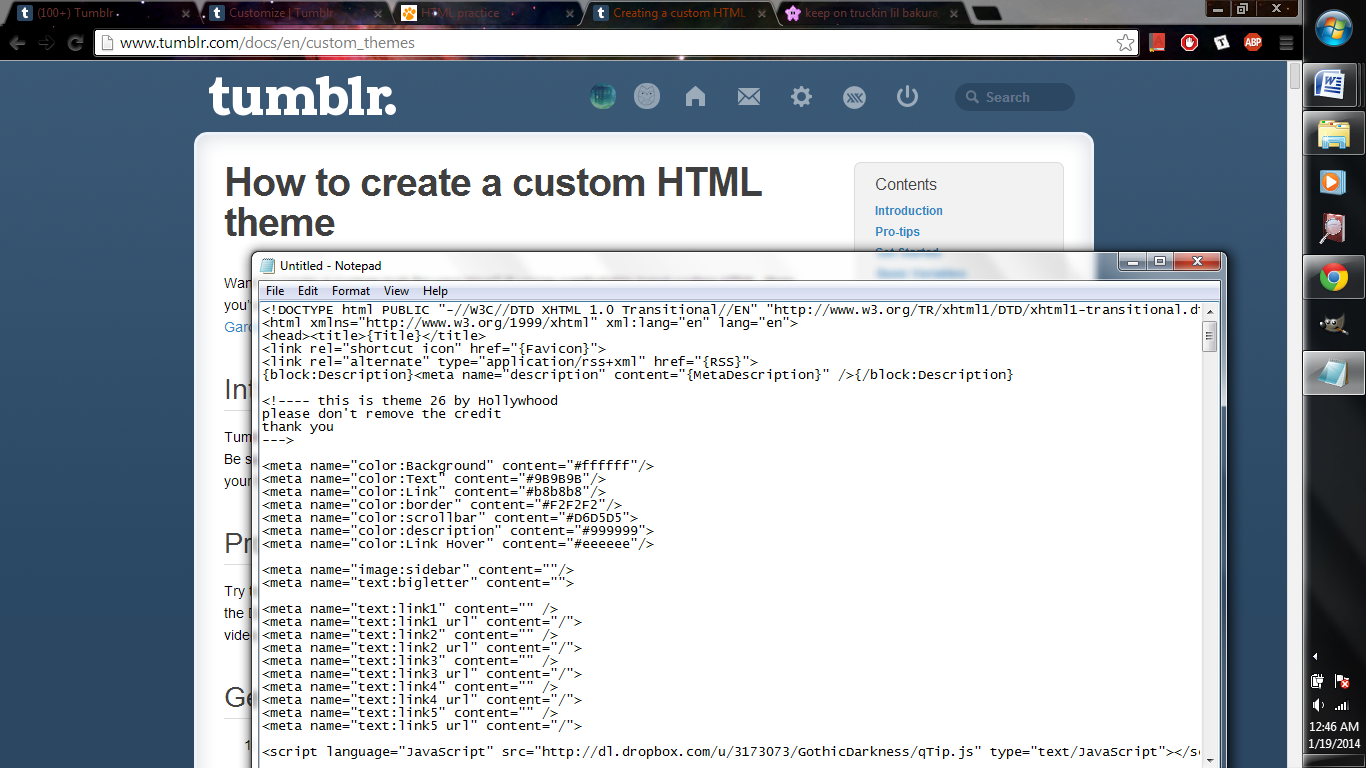The width and height of the screenshot is (1366, 768).
Task: Click the Notepad icon in its title bar
Action: 267,266
